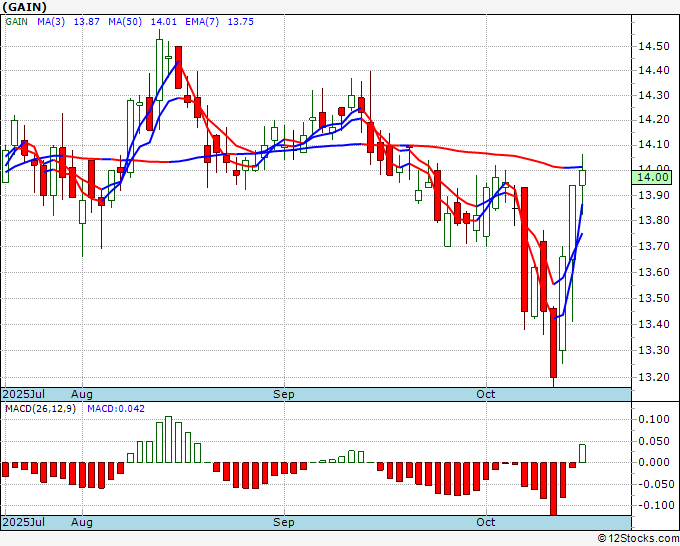Image resolution: width=680 pixels, height=546 pixels.
Task: Click the 13.20 price axis label
Action: tap(654, 377)
